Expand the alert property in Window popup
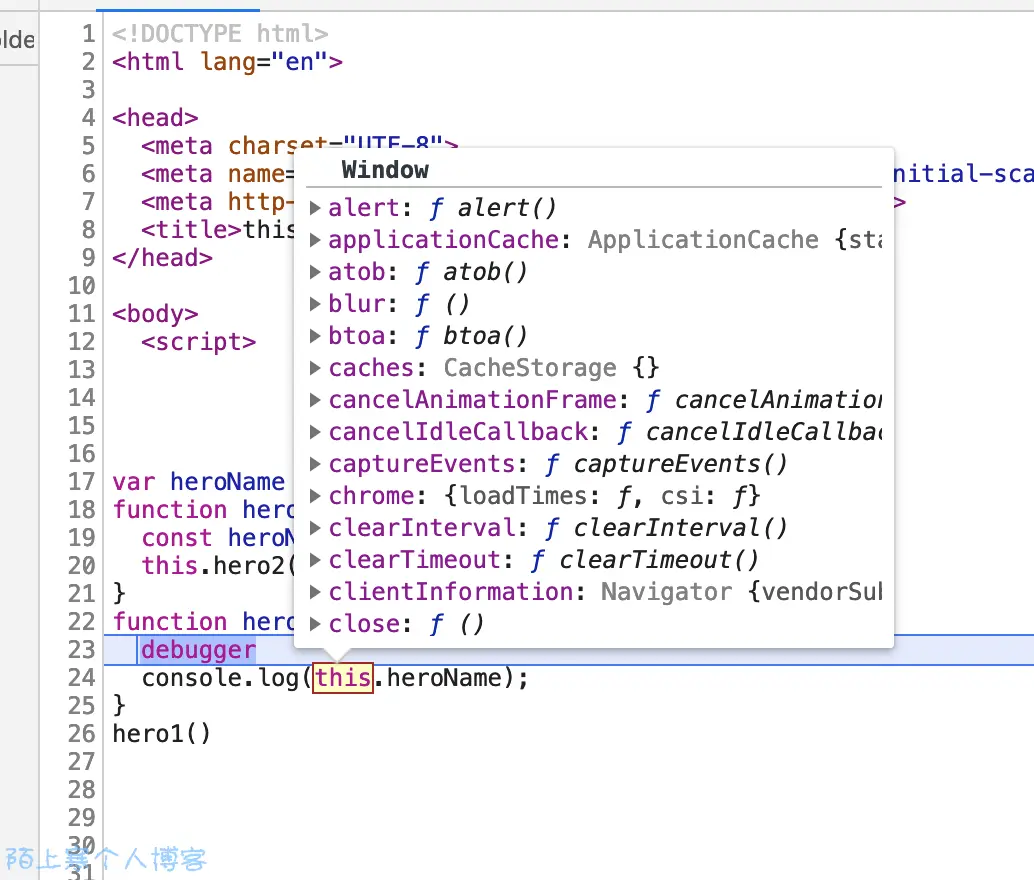The image size is (1034, 880). coord(315,208)
